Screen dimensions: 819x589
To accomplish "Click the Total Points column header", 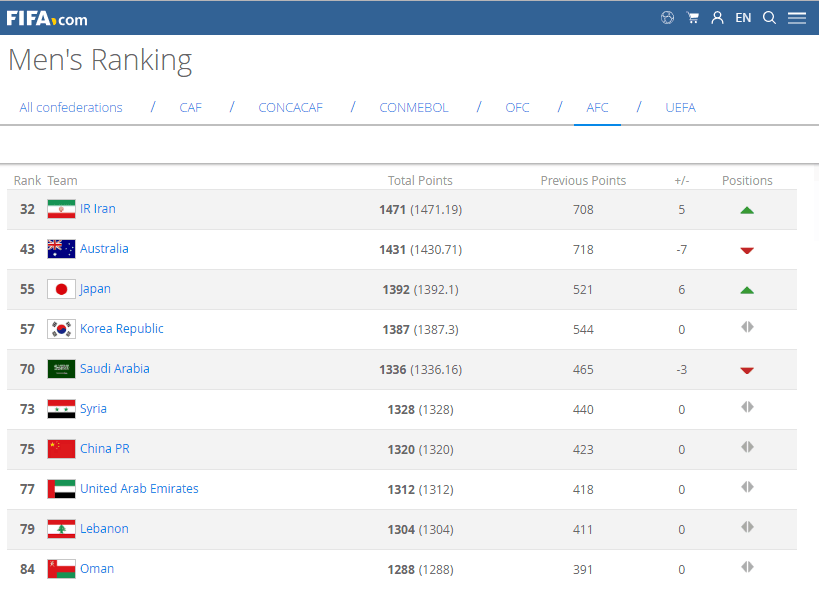I will 420,181.
